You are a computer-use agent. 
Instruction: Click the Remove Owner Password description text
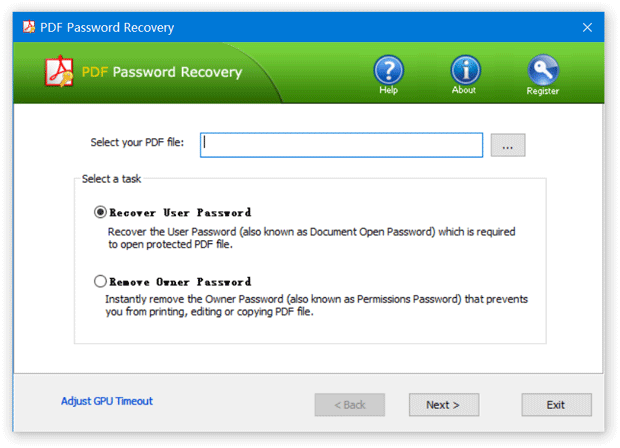(318, 305)
